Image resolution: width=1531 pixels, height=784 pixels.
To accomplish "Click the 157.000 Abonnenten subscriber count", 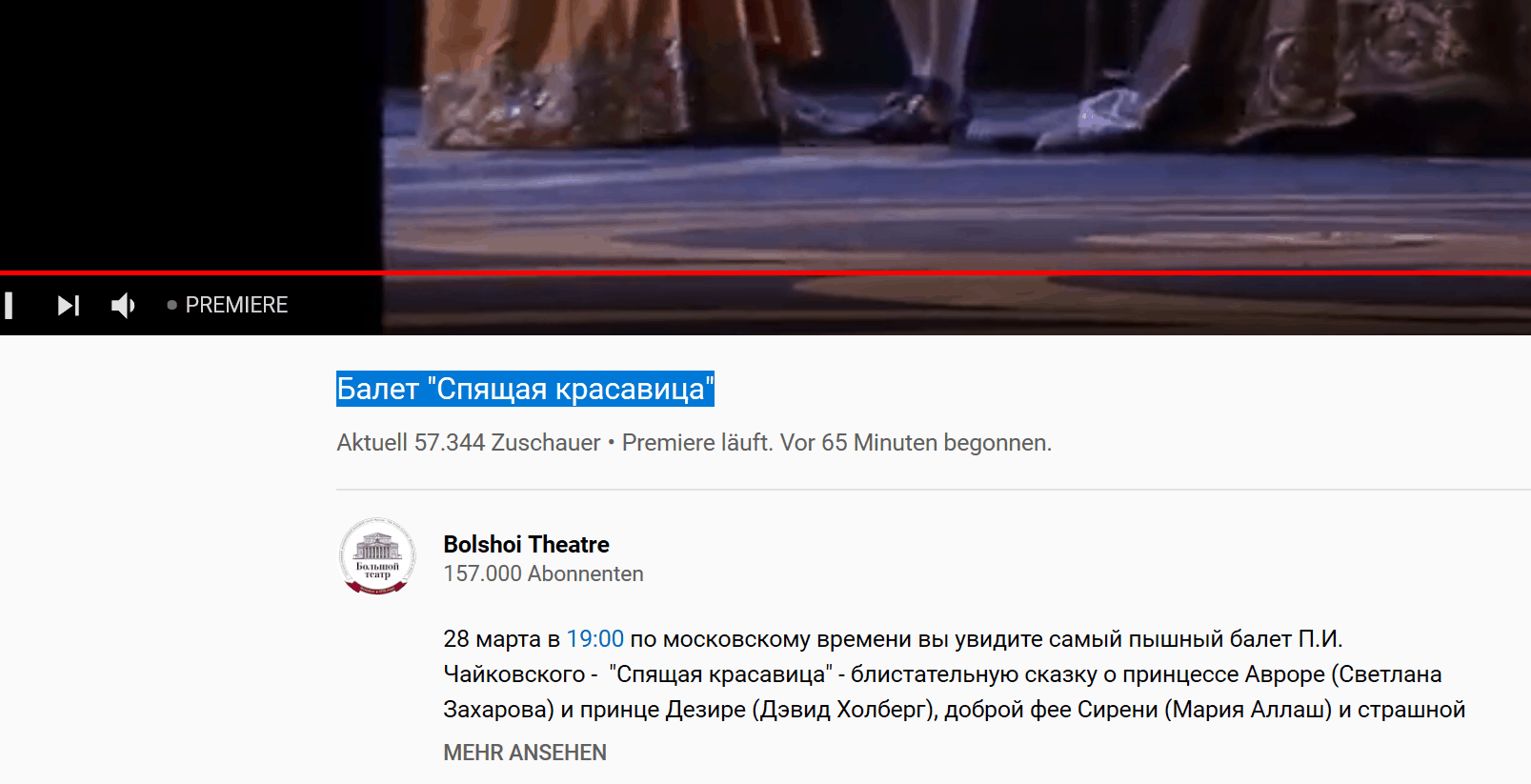I will [543, 573].
